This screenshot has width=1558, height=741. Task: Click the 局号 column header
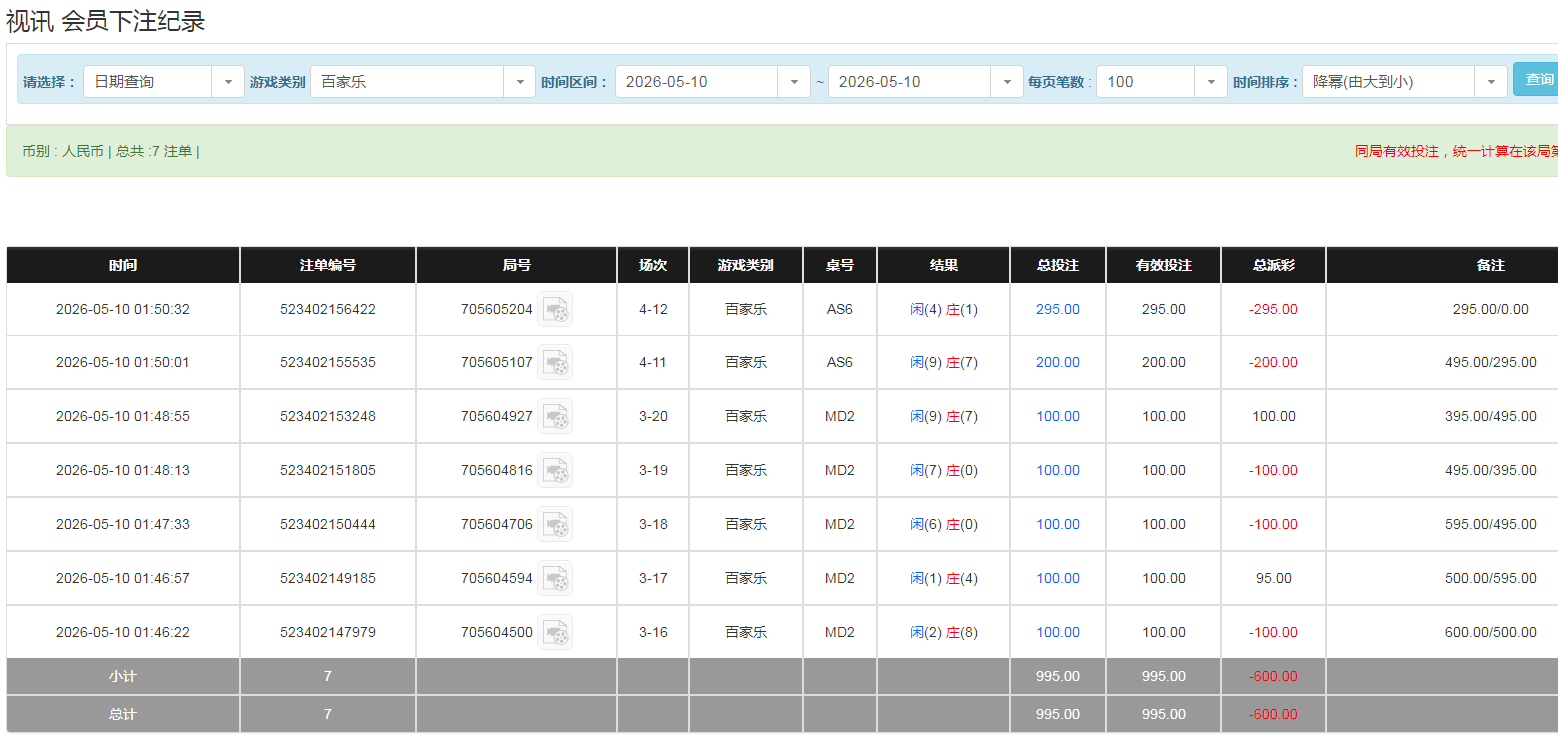coord(517,266)
